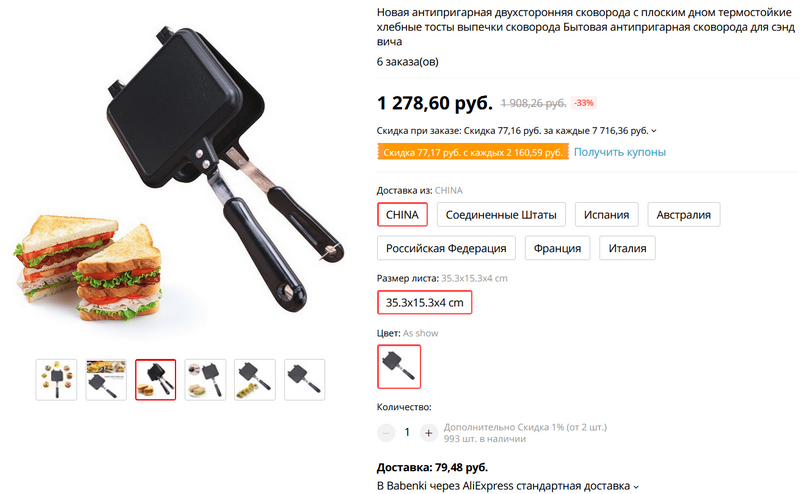Select shipping from Российская Федерация
The width and height of the screenshot is (800, 494).
(446, 248)
